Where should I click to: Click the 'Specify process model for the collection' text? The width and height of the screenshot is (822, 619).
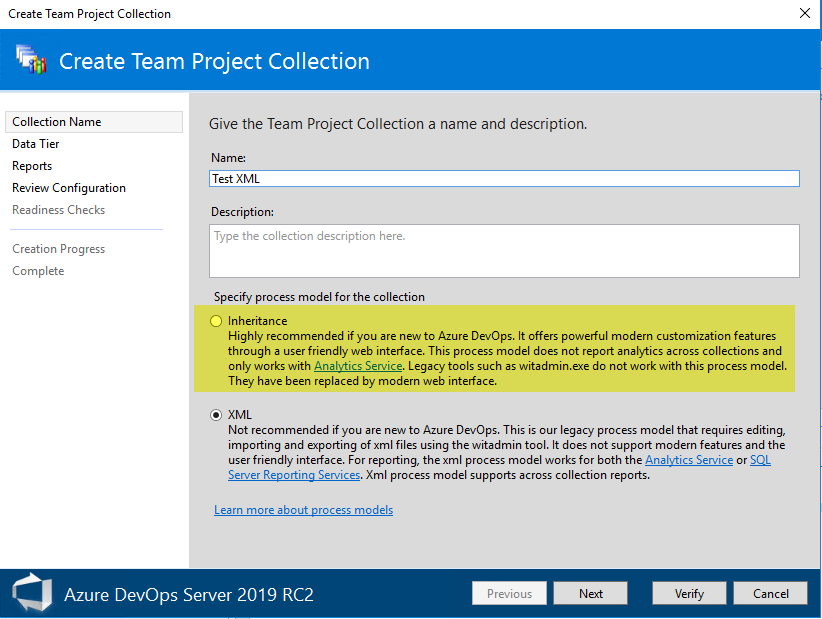[x=319, y=297]
